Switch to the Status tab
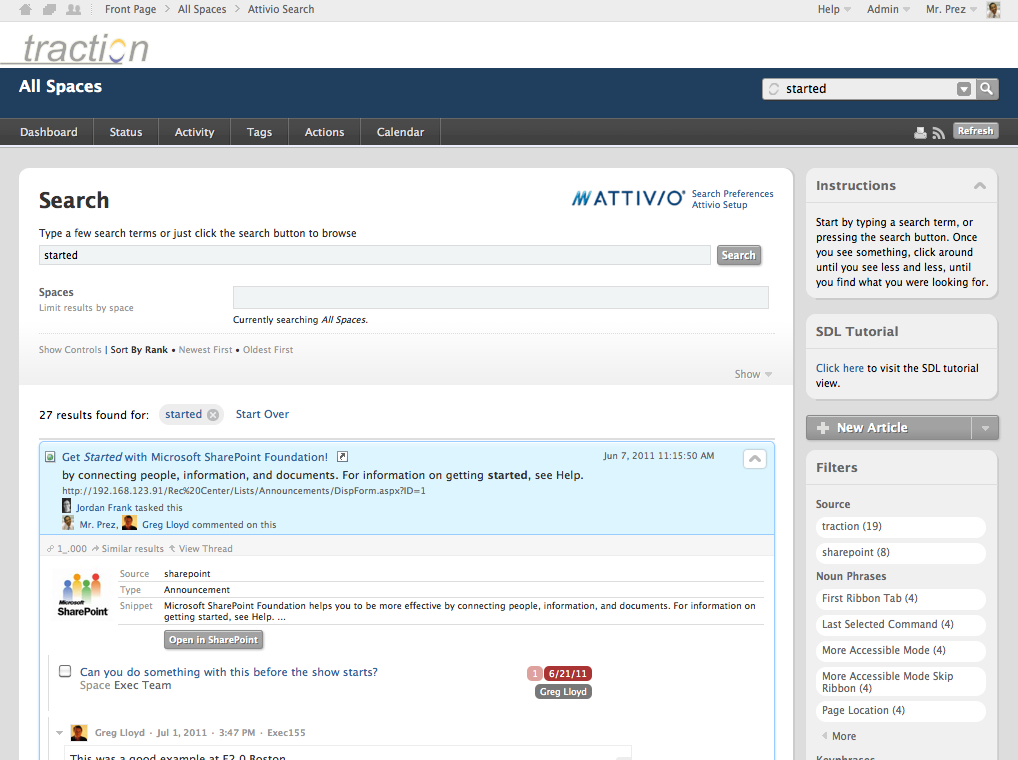This screenshot has height=760, width=1018. 126,132
